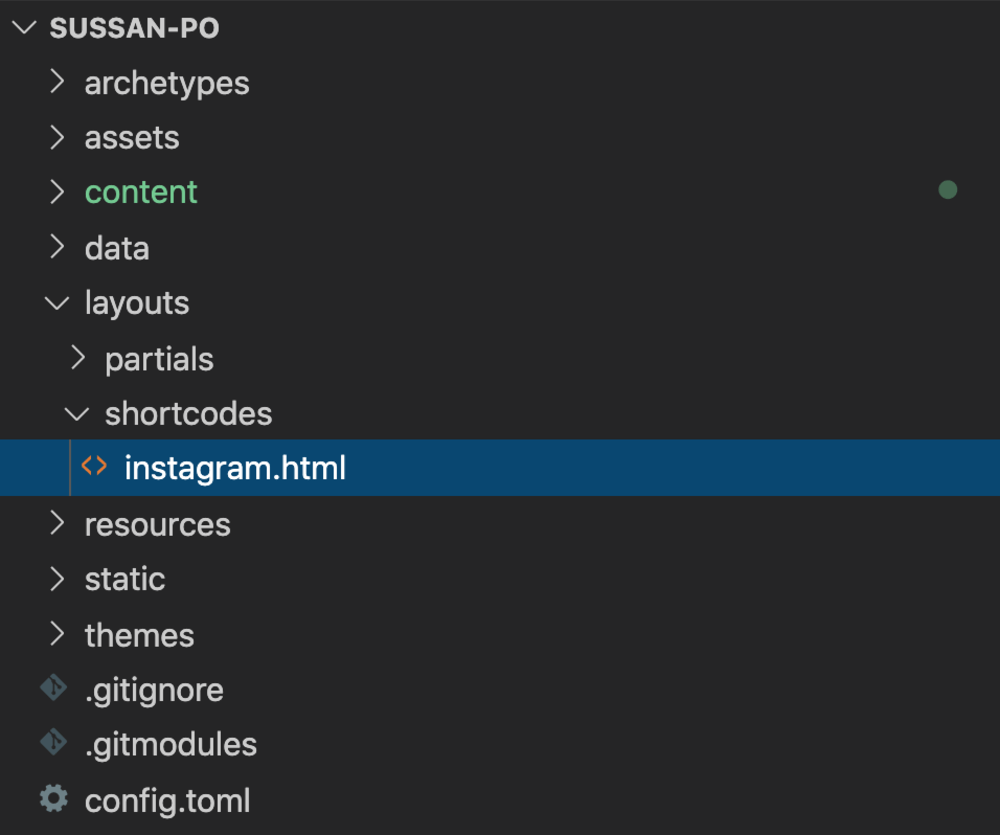Image resolution: width=1000 pixels, height=835 pixels.
Task: Select the resources folder label
Action: pyautogui.click(x=157, y=524)
